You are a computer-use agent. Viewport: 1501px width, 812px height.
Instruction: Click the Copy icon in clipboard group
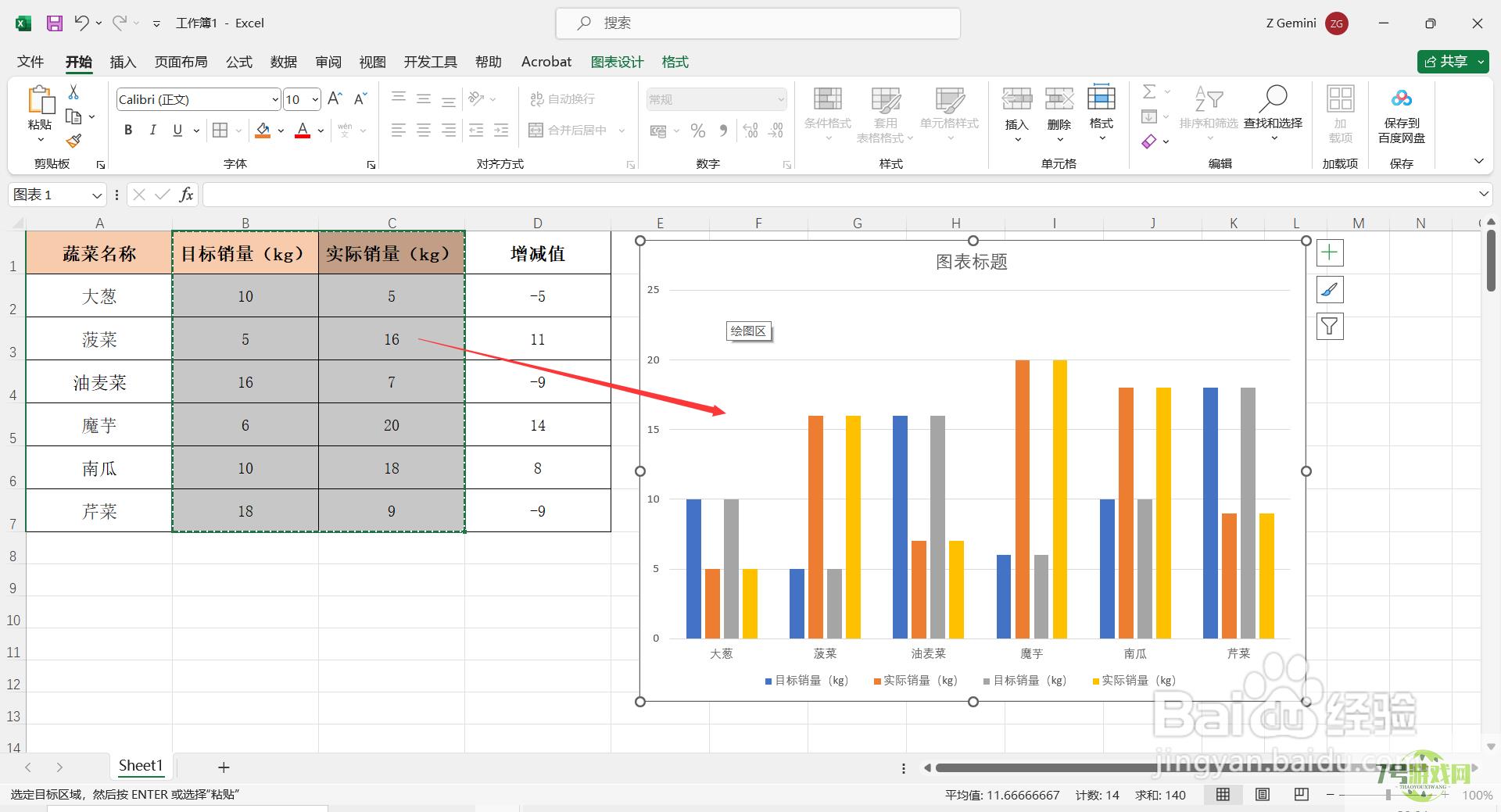point(74,117)
